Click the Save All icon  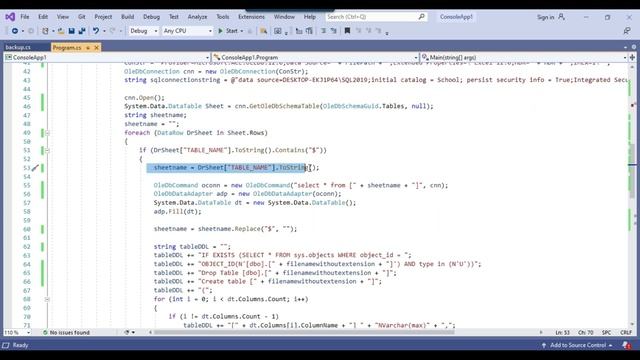pos(82,31)
